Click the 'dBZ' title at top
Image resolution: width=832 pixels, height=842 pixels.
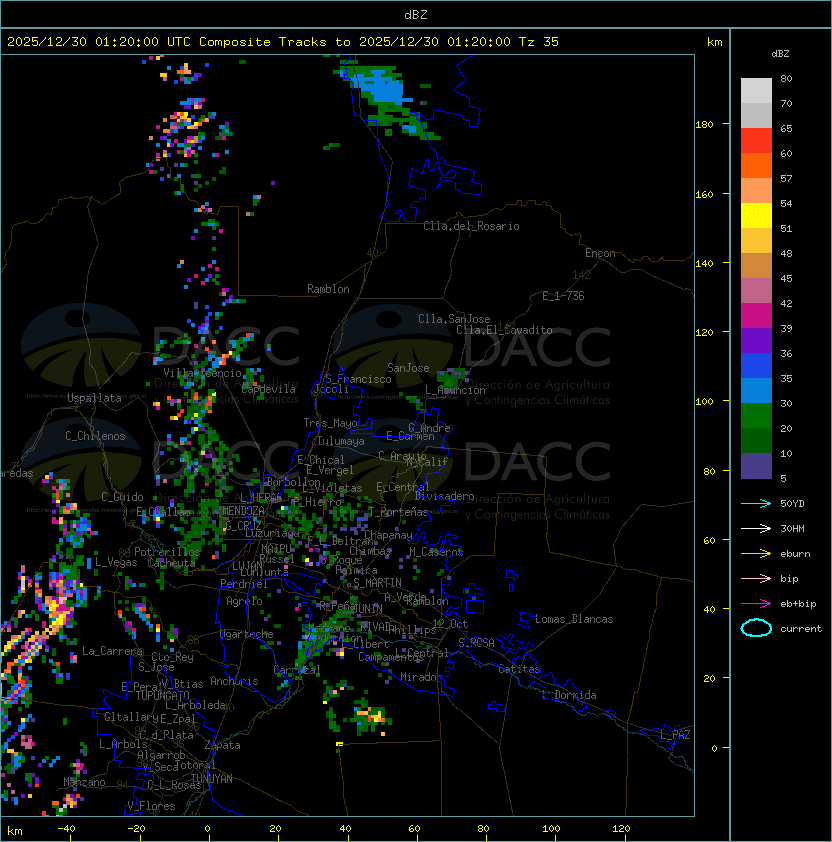(x=416, y=15)
